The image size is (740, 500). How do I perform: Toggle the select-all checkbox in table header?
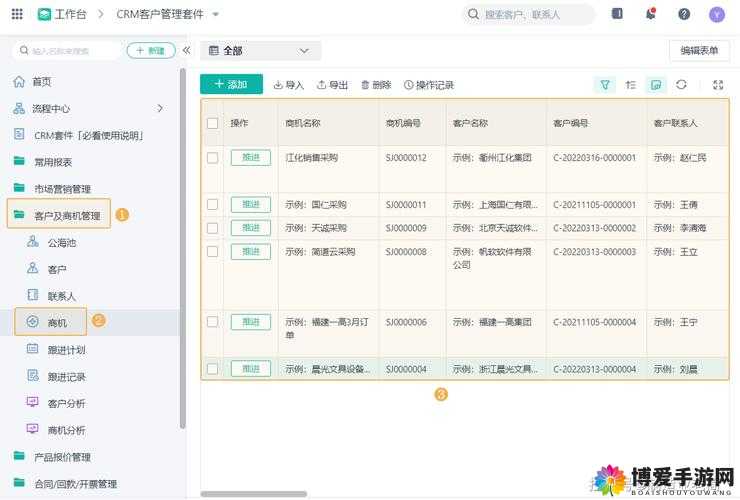pyautogui.click(x=212, y=123)
